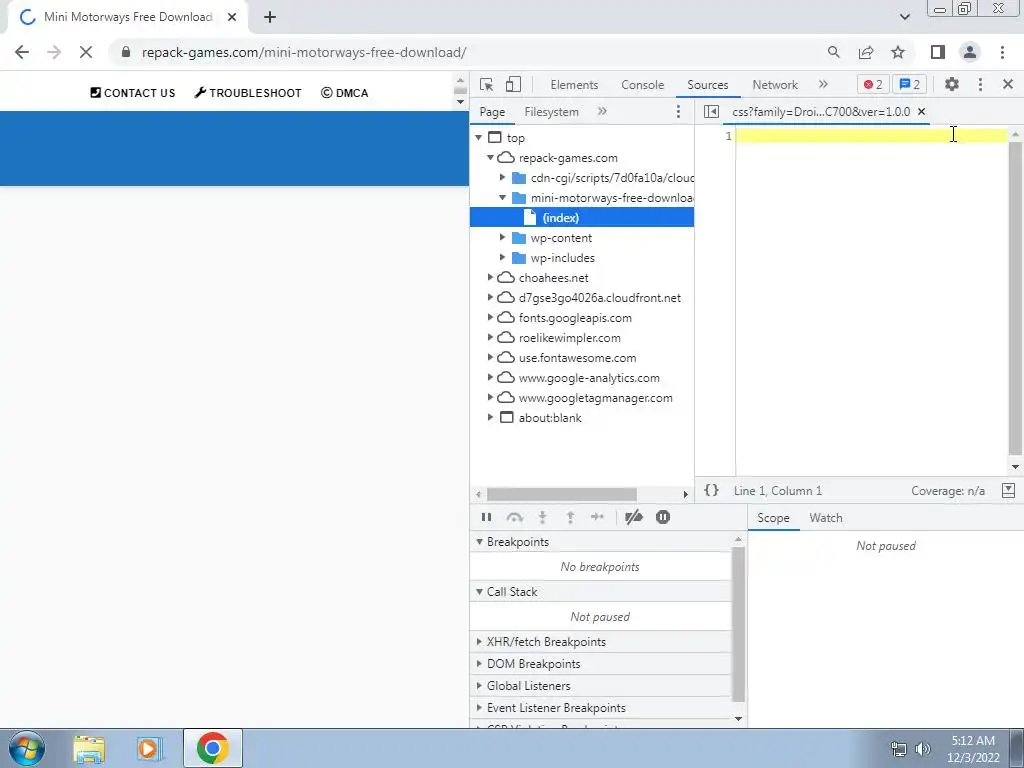Screen dimensions: 1024x768
Task: Pretty print with the curly braces icon
Action: click(711, 490)
